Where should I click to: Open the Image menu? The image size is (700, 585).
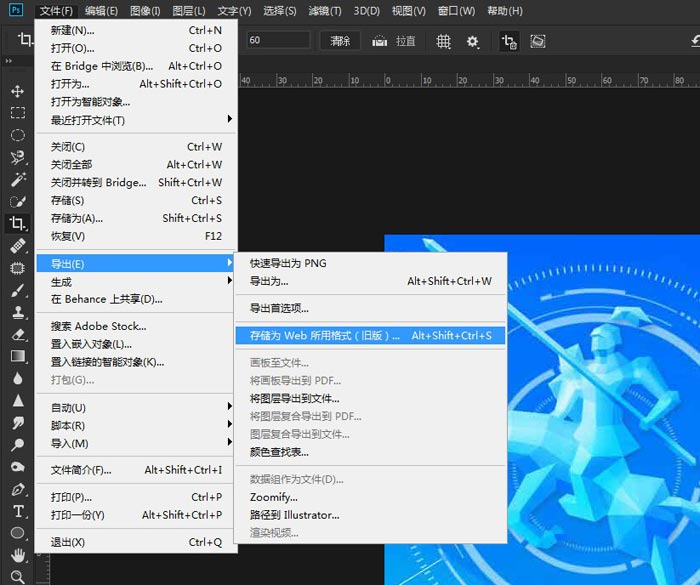[145, 11]
